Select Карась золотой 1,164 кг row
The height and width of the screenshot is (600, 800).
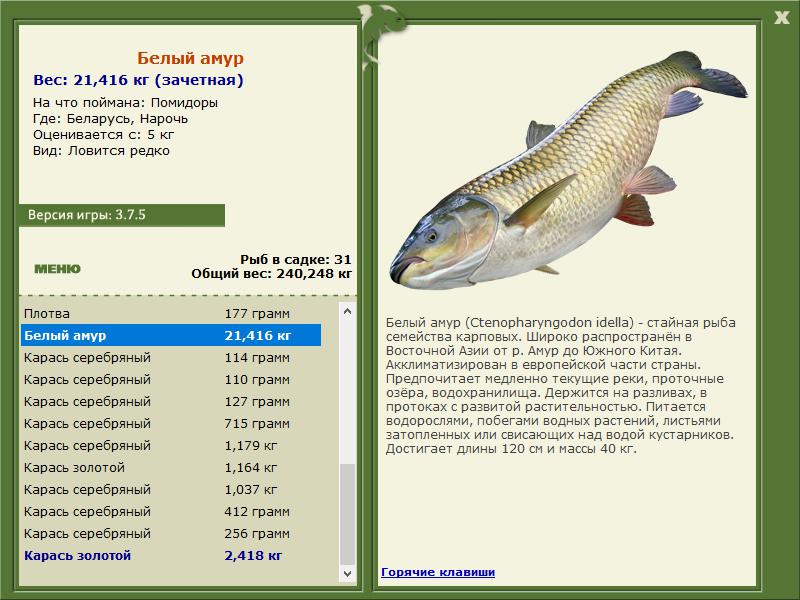171,467
